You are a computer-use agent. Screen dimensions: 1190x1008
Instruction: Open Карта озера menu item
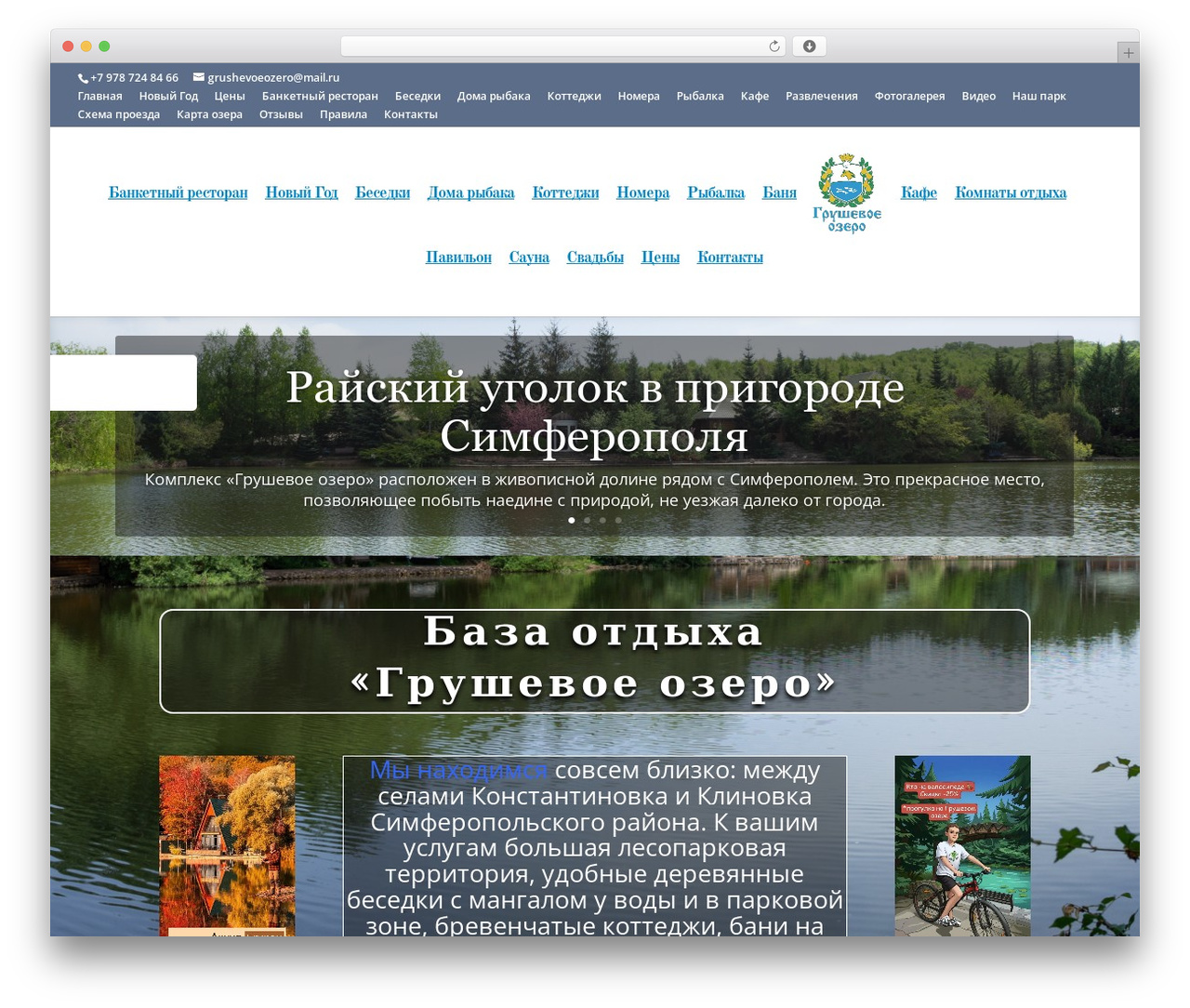pyautogui.click(x=209, y=114)
